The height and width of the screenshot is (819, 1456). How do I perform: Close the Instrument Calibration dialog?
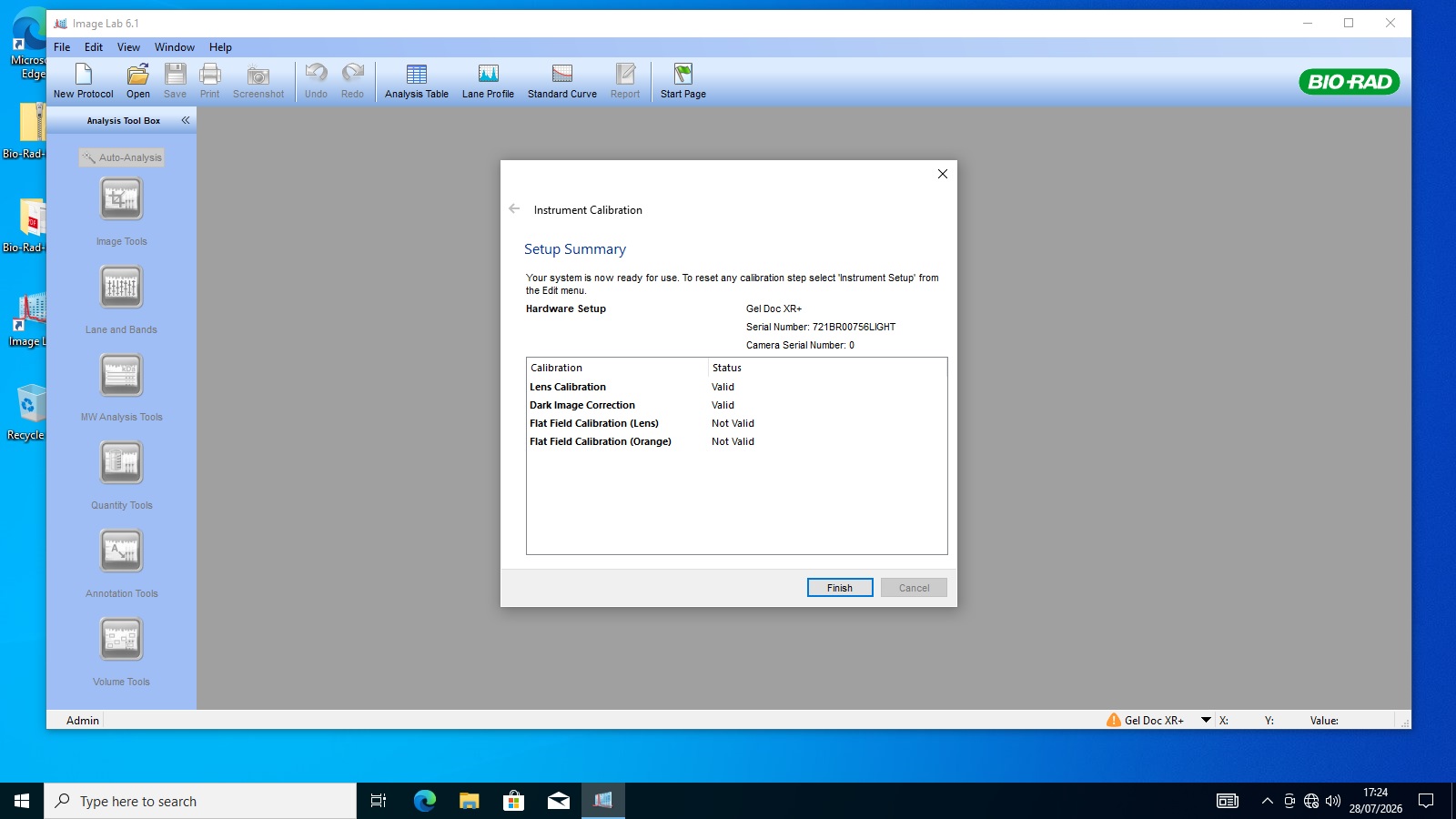(x=943, y=174)
